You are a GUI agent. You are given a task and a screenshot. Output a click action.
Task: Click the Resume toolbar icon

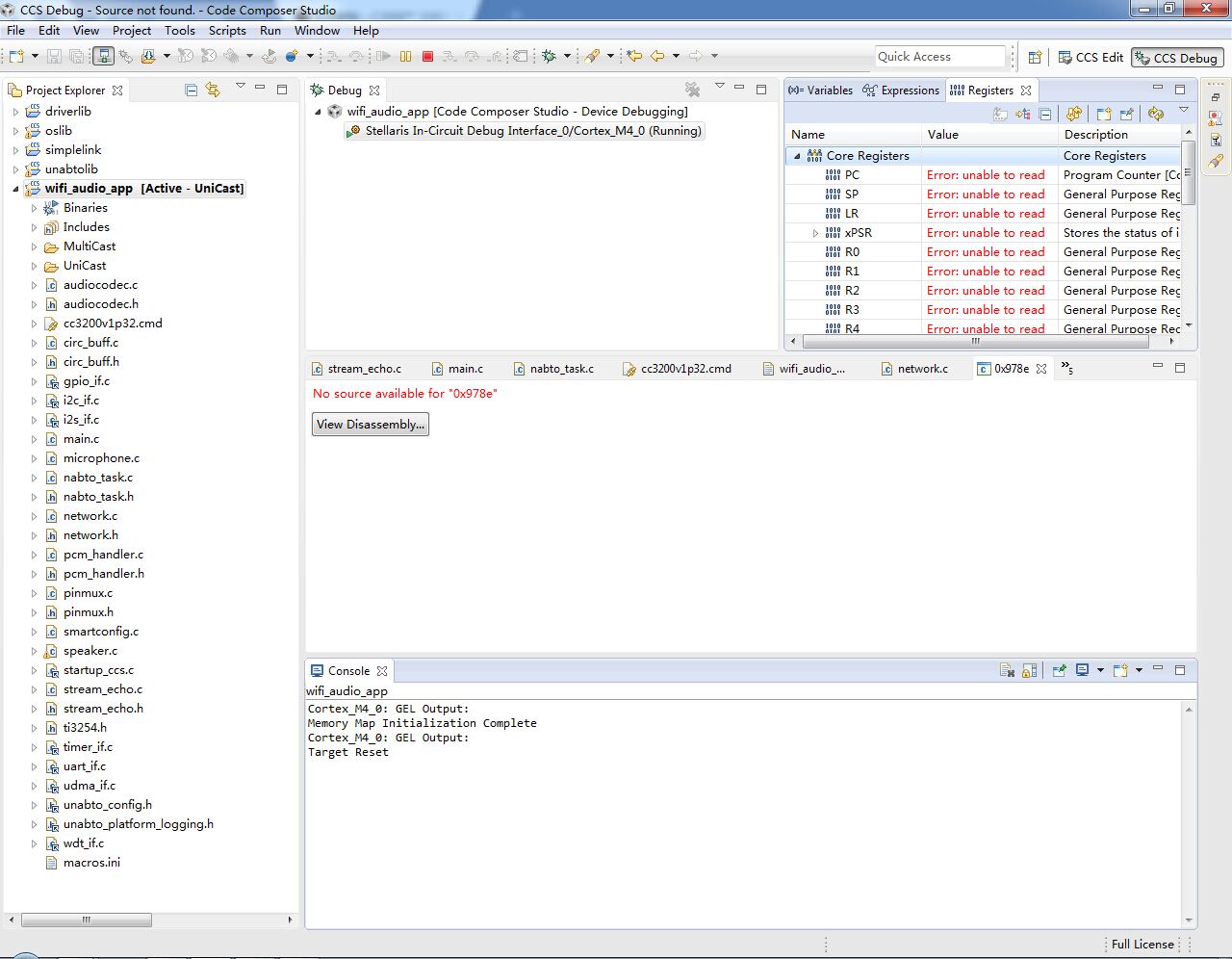click(383, 57)
